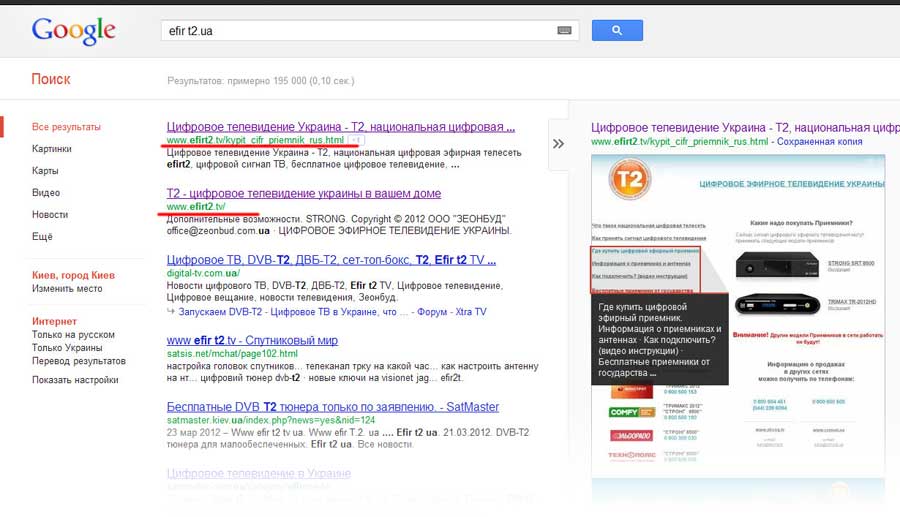
Task: Click the +1 button next to first result URL
Action: click(356, 140)
